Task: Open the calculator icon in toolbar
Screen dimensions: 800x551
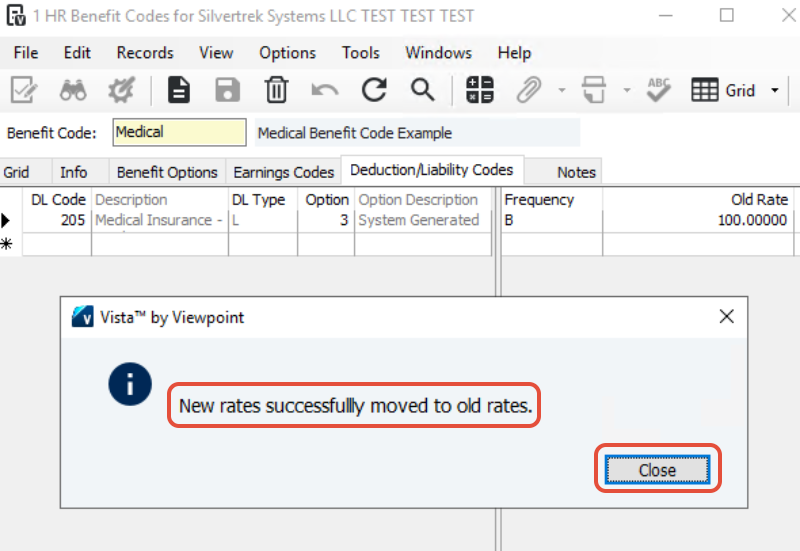Action: (480, 90)
